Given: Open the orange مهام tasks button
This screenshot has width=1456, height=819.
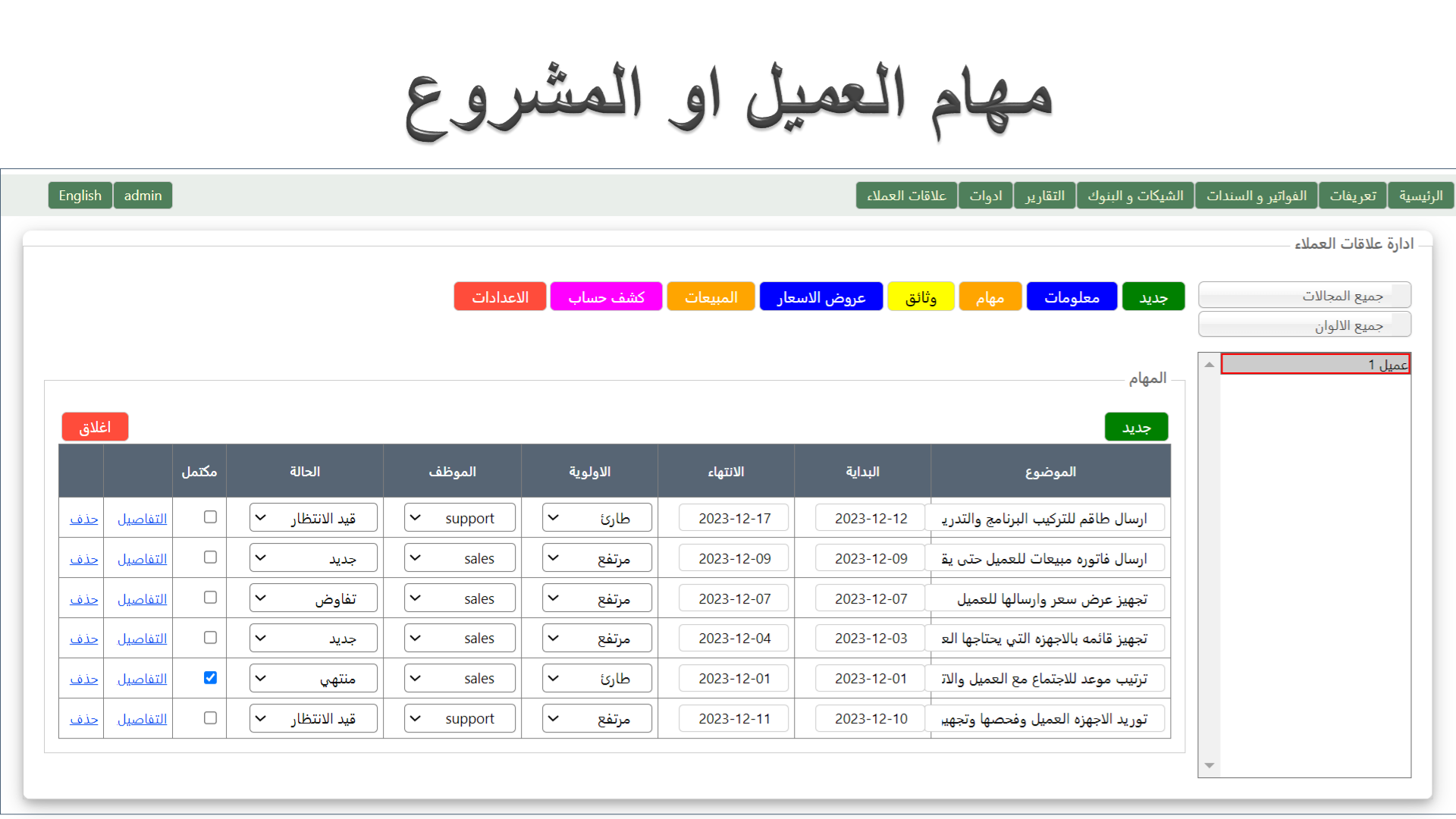Looking at the screenshot, I should (990, 297).
